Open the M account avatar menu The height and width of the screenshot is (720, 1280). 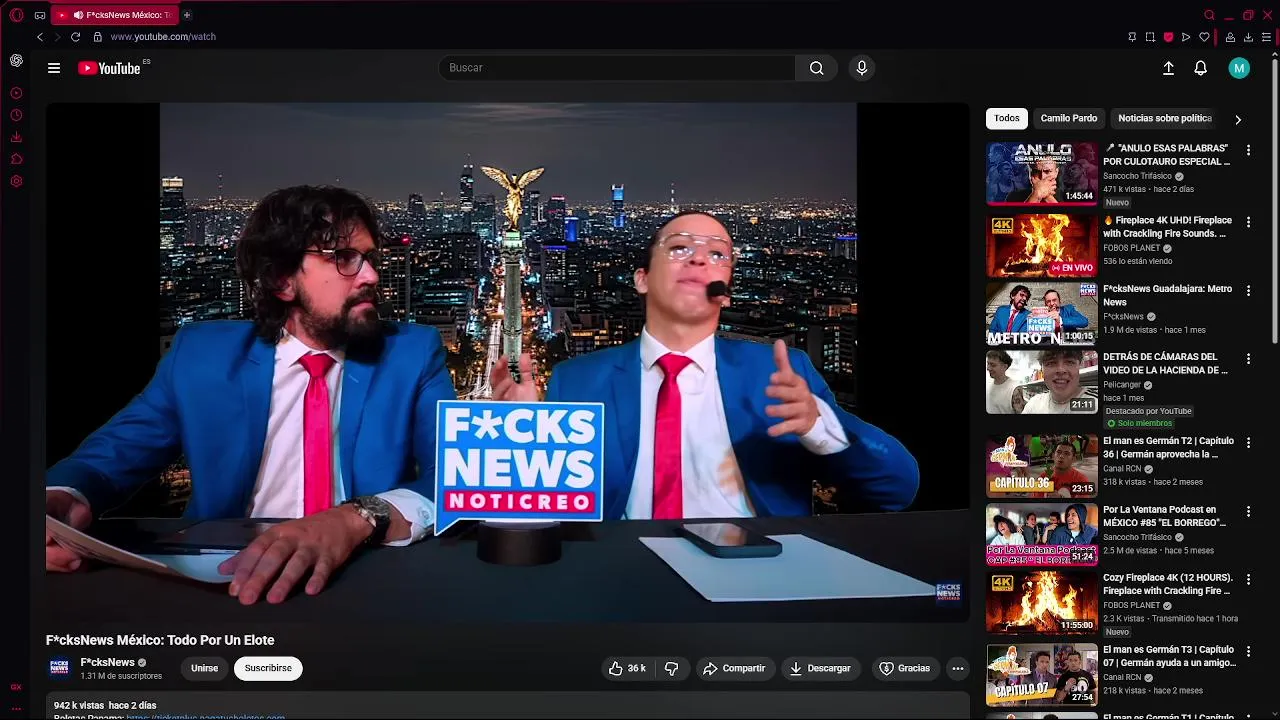tap(1239, 68)
